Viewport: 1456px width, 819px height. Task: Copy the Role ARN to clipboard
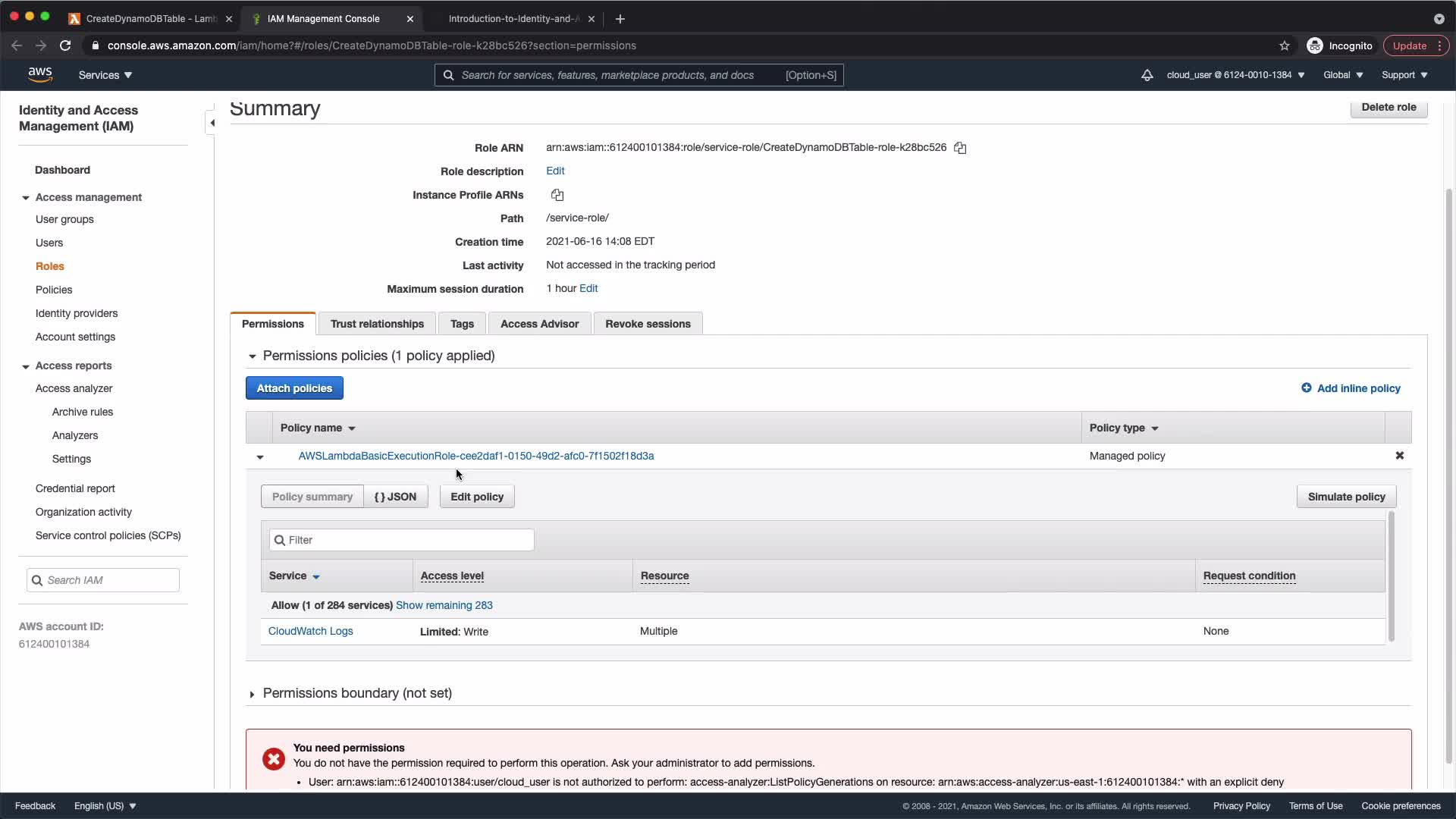click(x=960, y=148)
